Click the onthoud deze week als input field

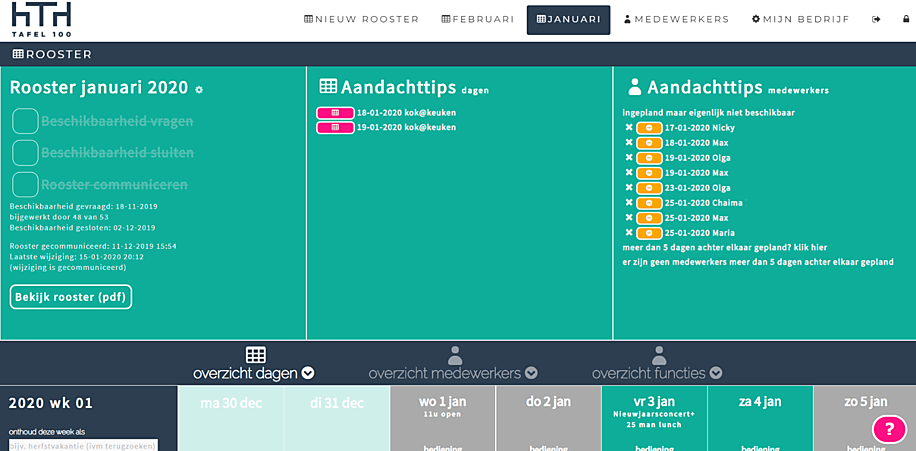[83, 445]
